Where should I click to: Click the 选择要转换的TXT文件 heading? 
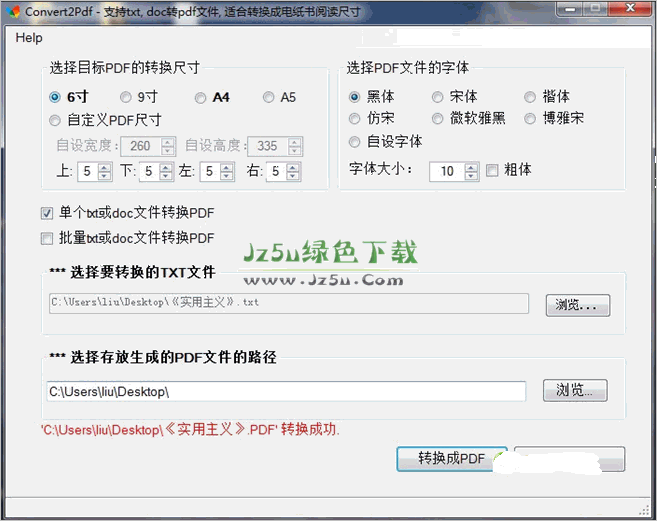coord(132,272)
